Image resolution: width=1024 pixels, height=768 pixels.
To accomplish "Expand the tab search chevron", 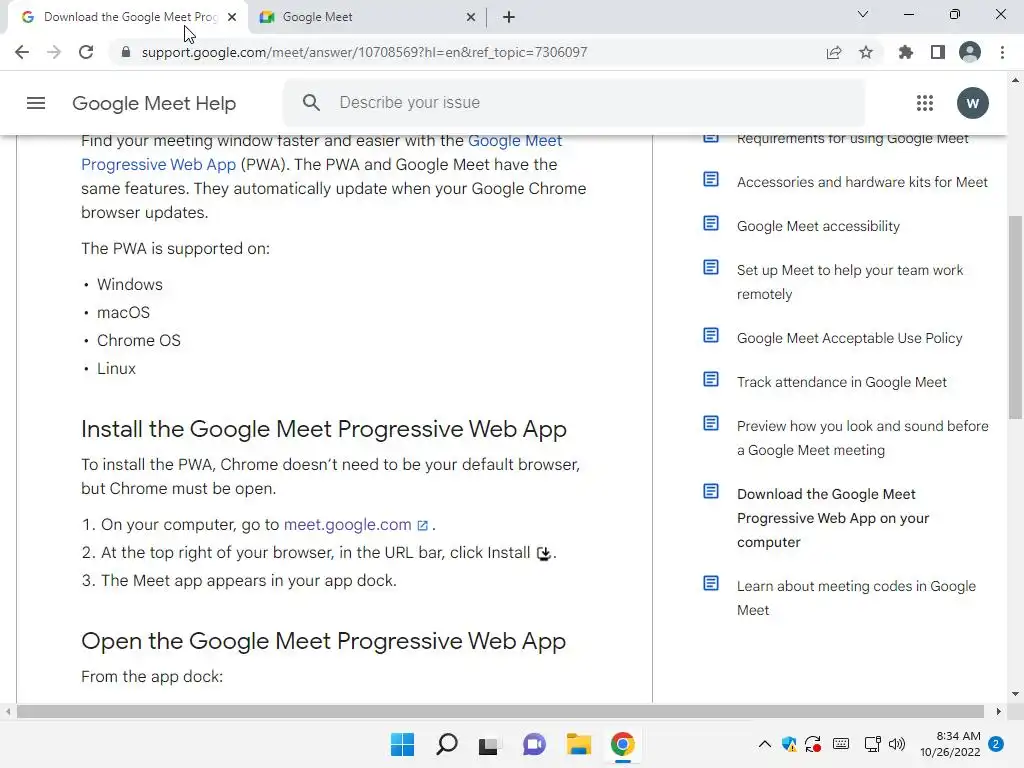I will [863, 14].
